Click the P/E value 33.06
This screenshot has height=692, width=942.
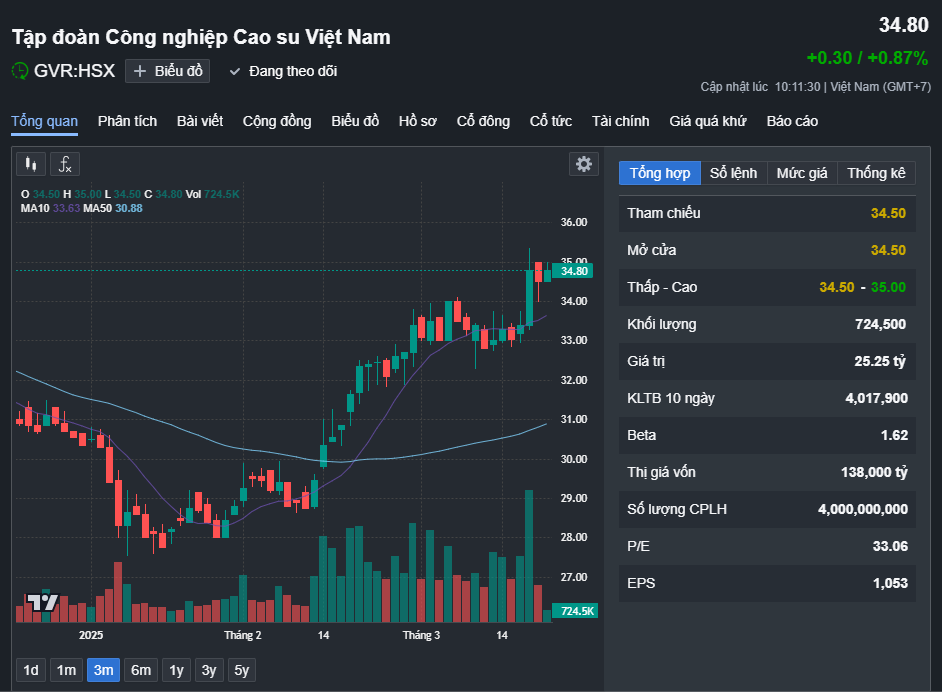[890, 547]
